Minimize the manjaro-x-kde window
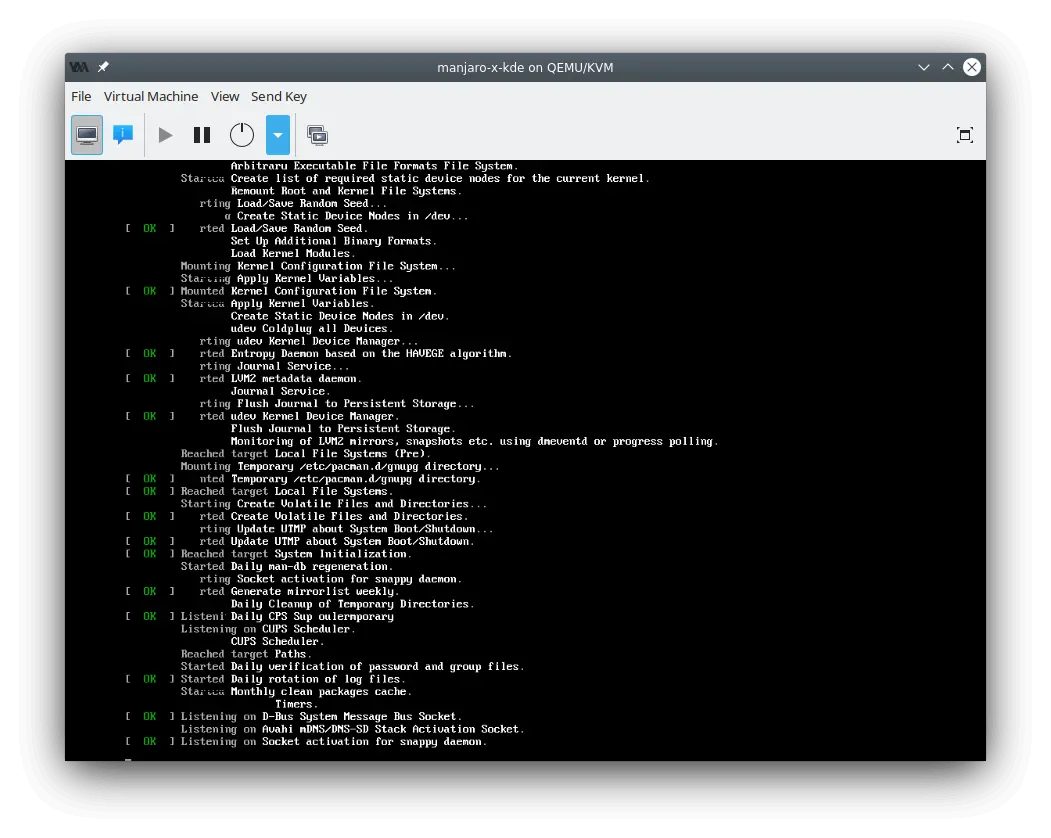Image resolution: width=1051 pixels, height=838 pixels. click(924, 67)
